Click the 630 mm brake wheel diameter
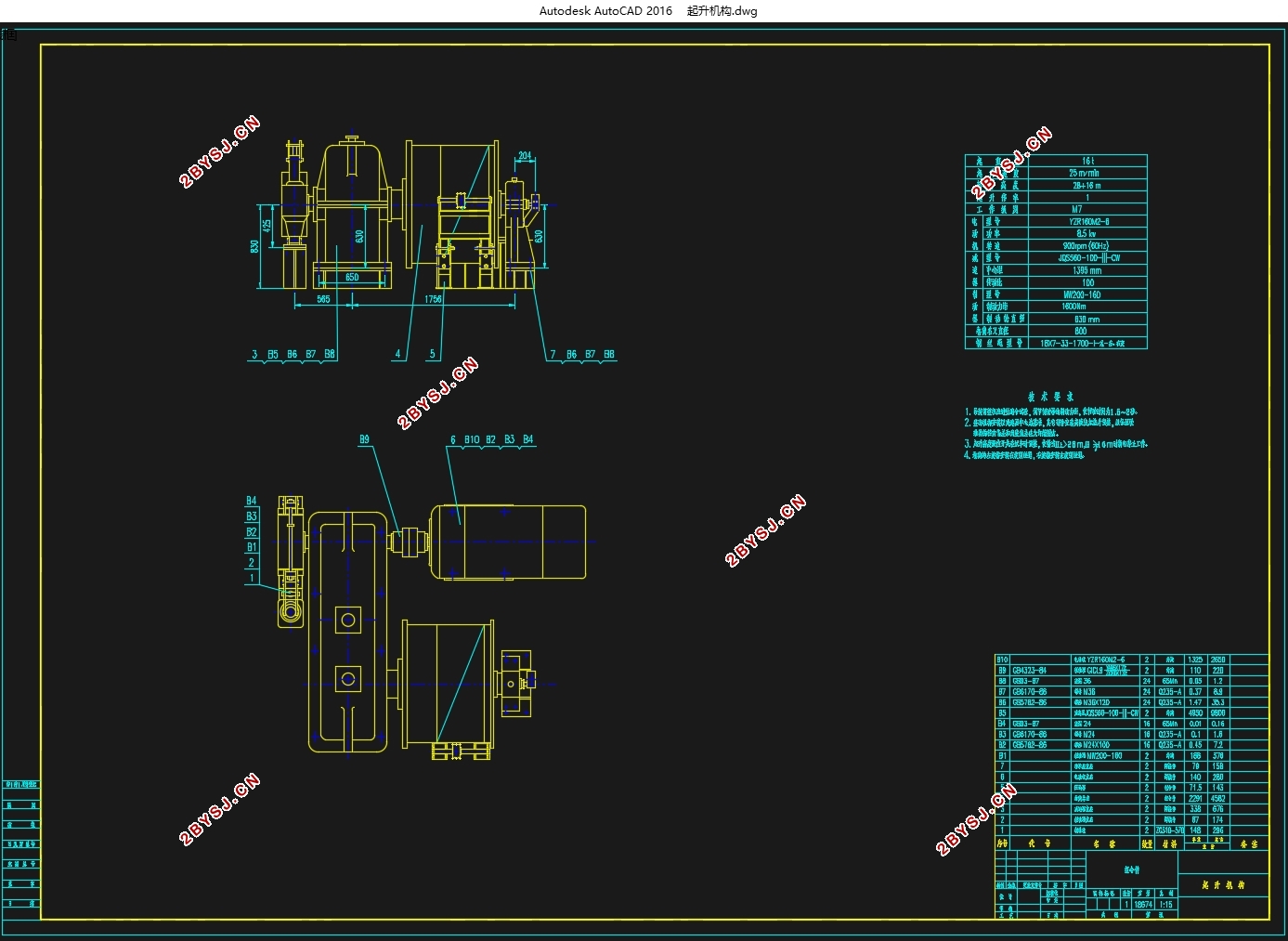The height and width of the screenshot is (941, 1288). pos(1086,319)
